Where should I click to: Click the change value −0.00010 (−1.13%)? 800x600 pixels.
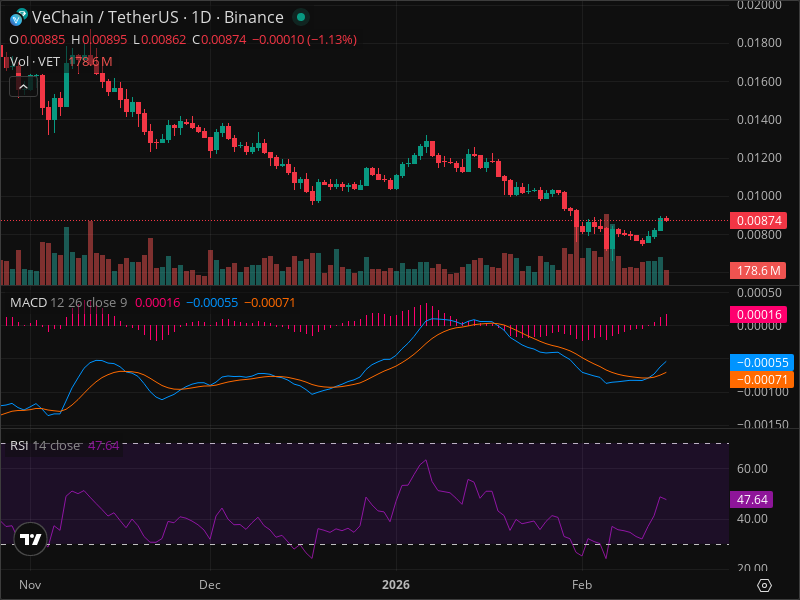pos(305,40)
